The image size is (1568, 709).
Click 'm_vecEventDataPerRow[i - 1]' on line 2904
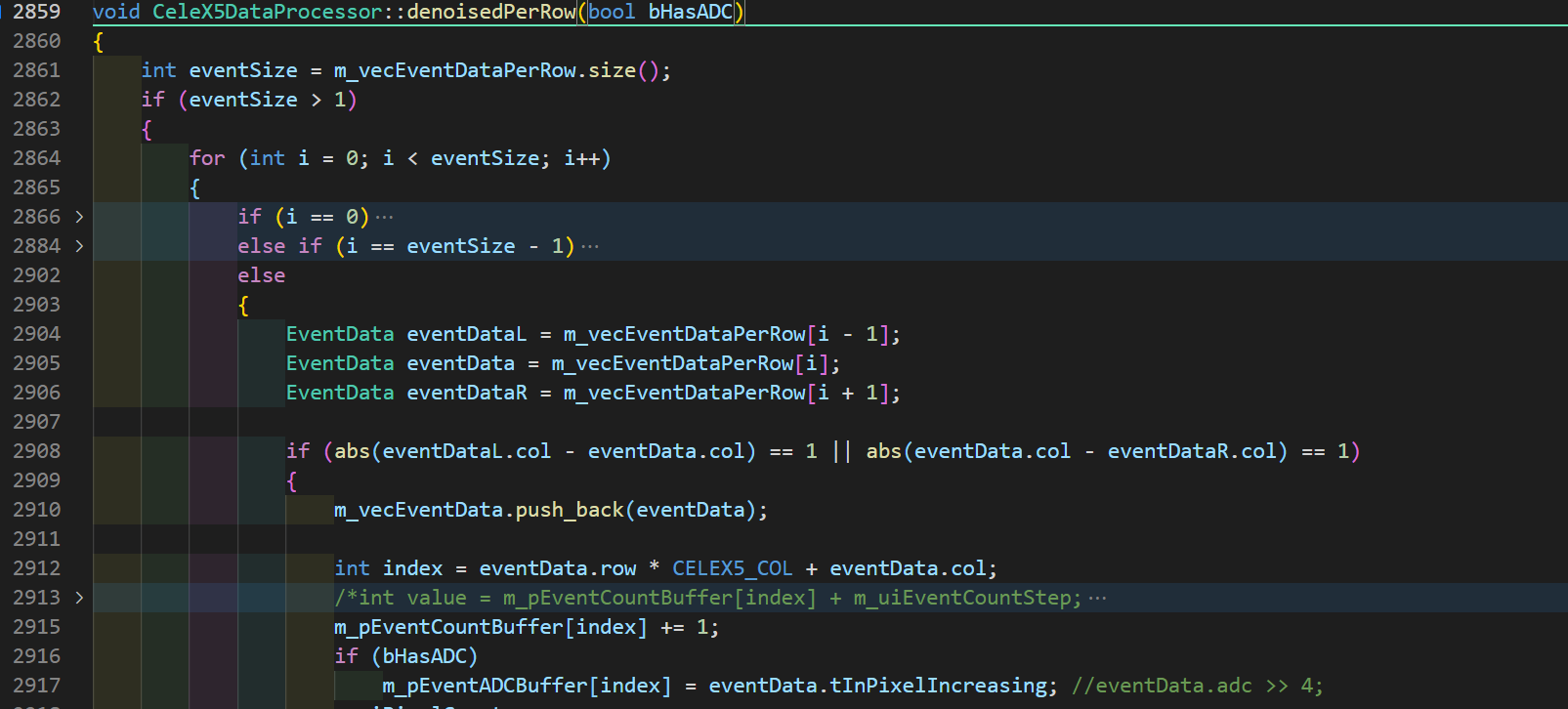(726, 334)
